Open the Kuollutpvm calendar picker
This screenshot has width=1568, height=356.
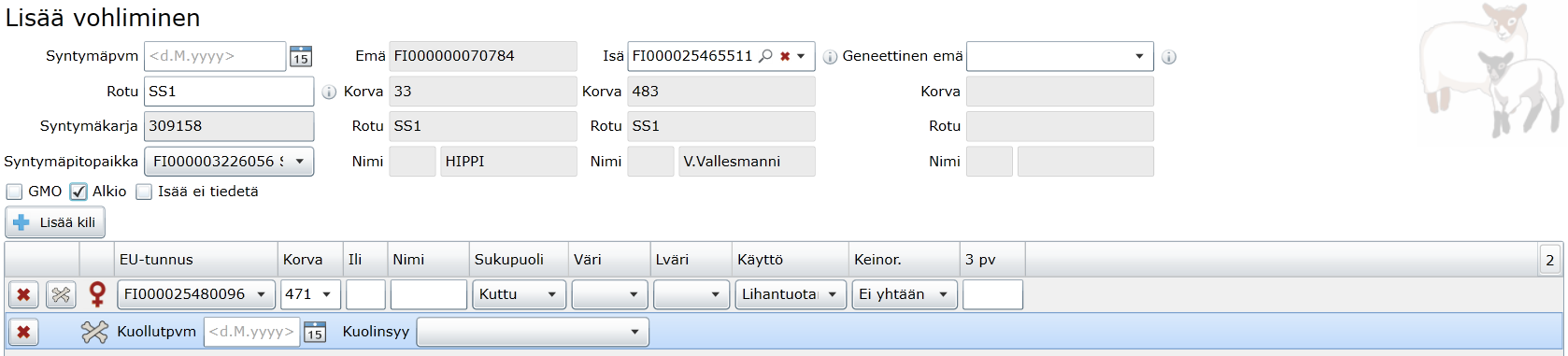click(315, 333)
